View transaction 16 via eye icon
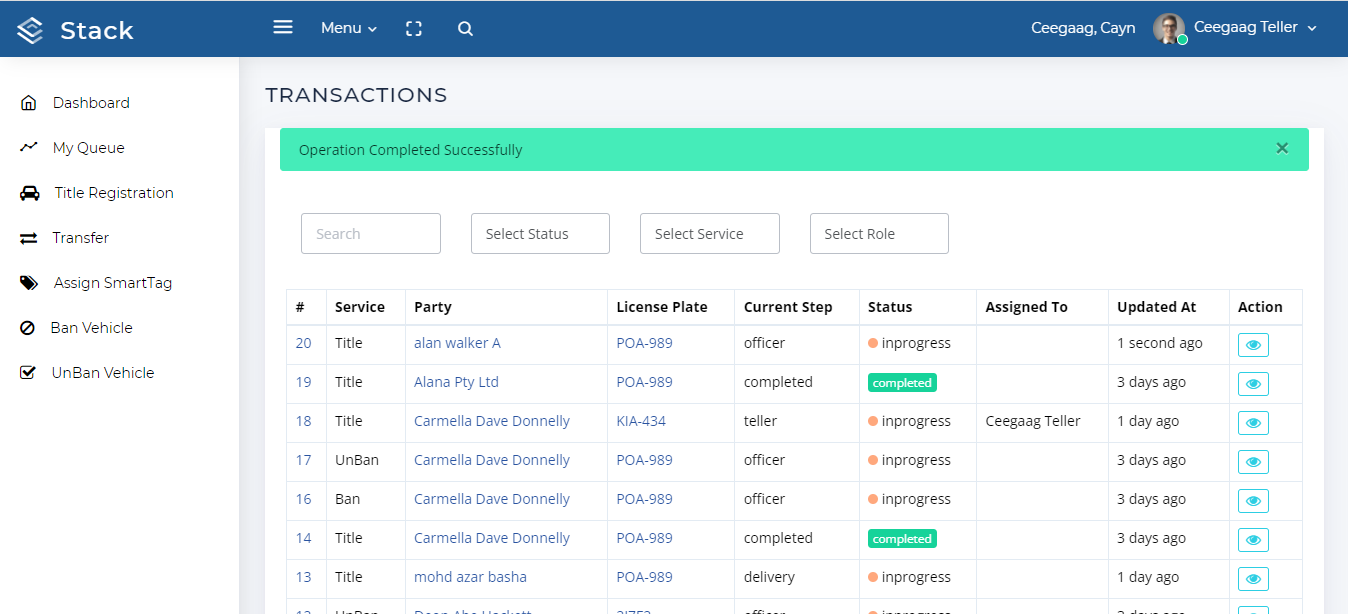Screen dimensions: 1348x614 point(1253,501)
